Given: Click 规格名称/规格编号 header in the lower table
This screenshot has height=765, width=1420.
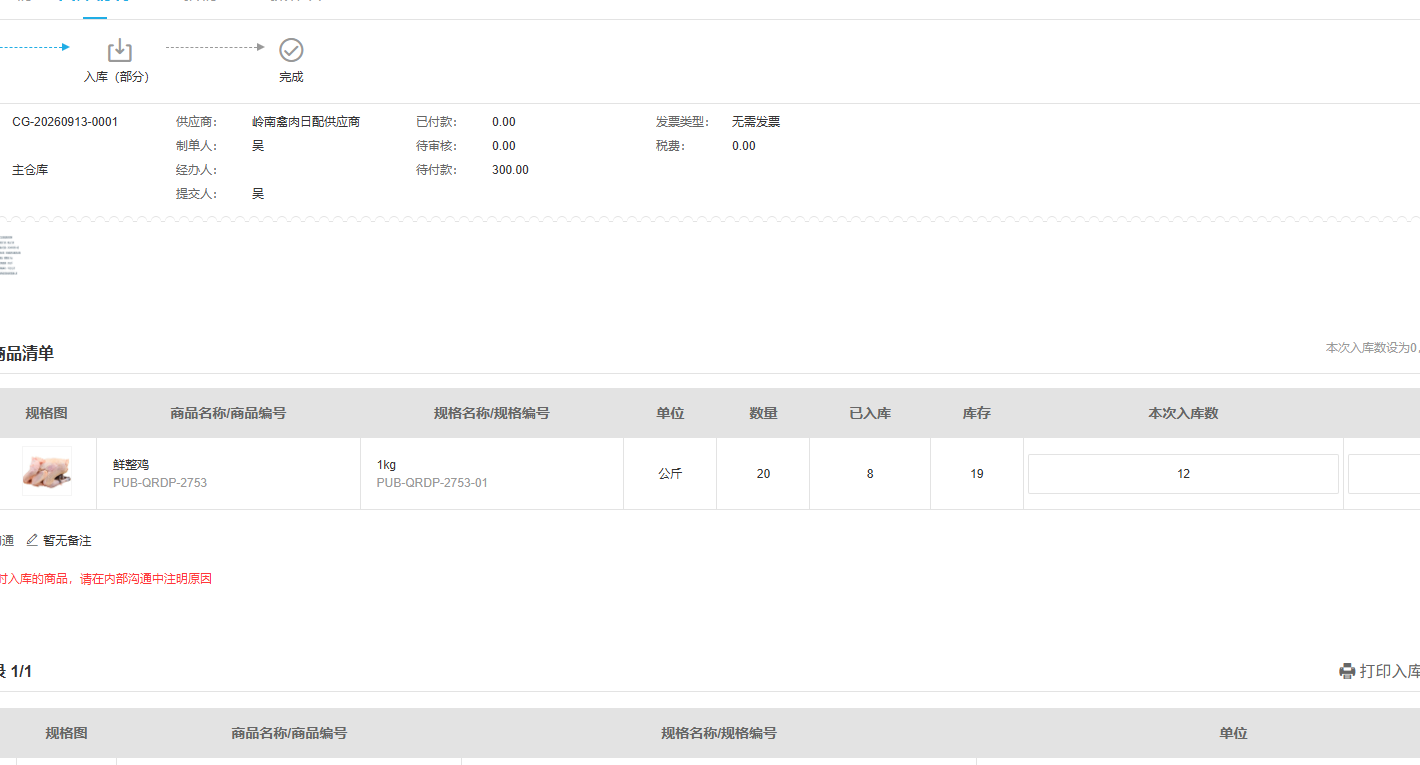Looking at the screenshot, I should coord(719,733).
